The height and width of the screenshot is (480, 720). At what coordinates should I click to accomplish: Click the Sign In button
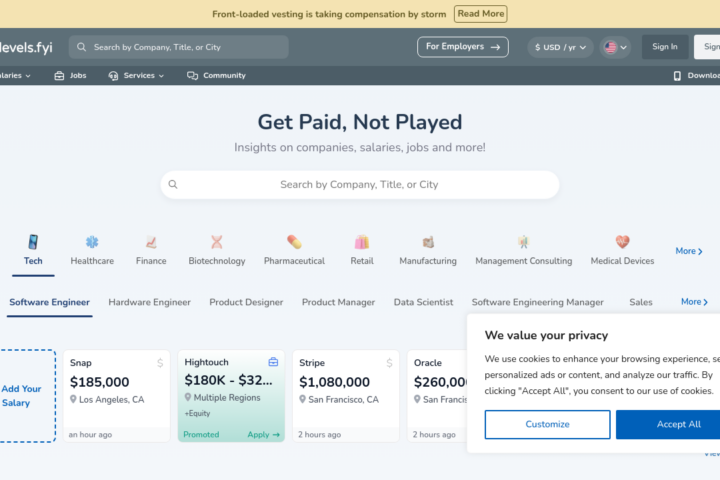[x=664, y=47]
